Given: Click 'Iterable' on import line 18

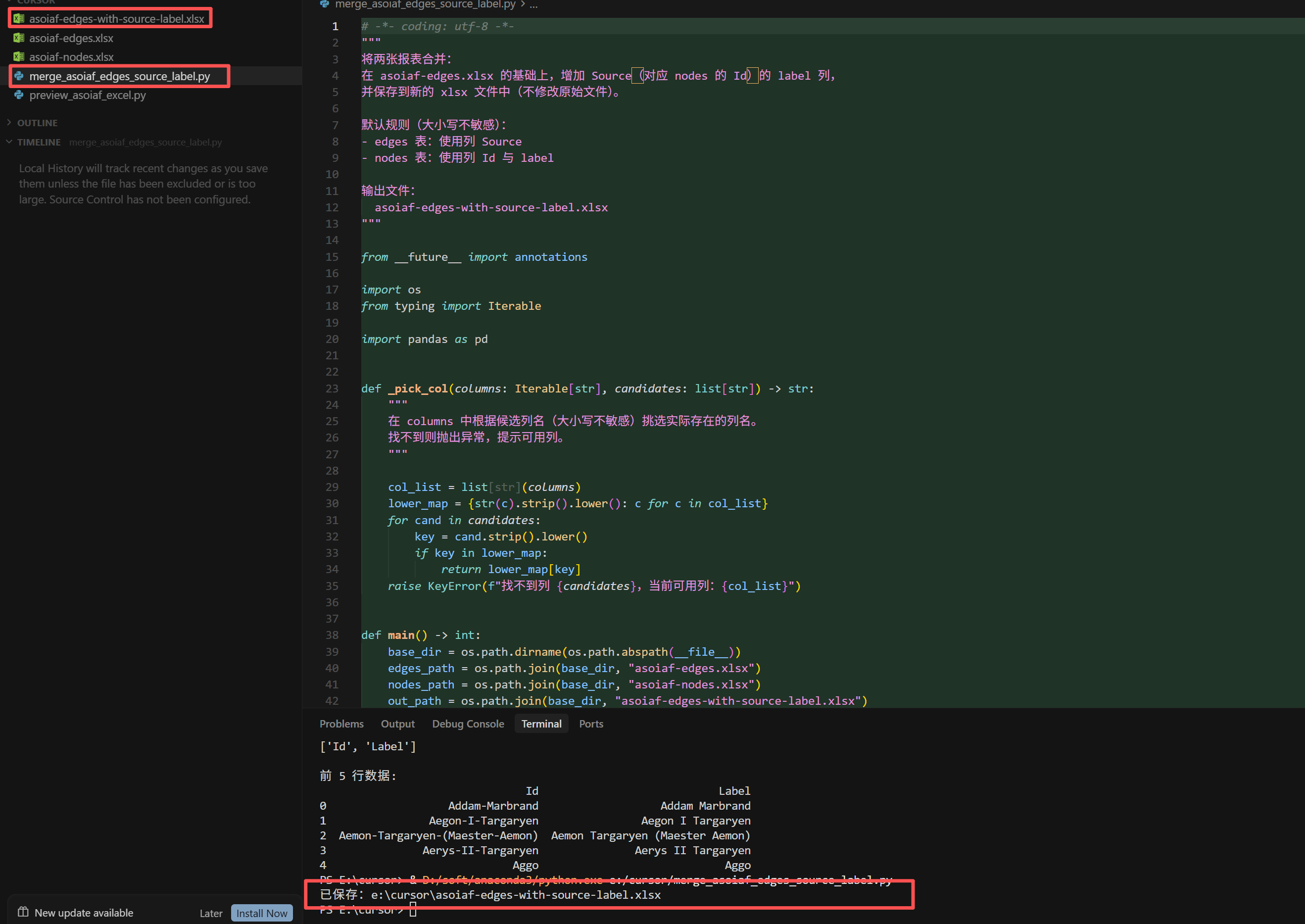Looking at the screenshot, I should 514,306.
